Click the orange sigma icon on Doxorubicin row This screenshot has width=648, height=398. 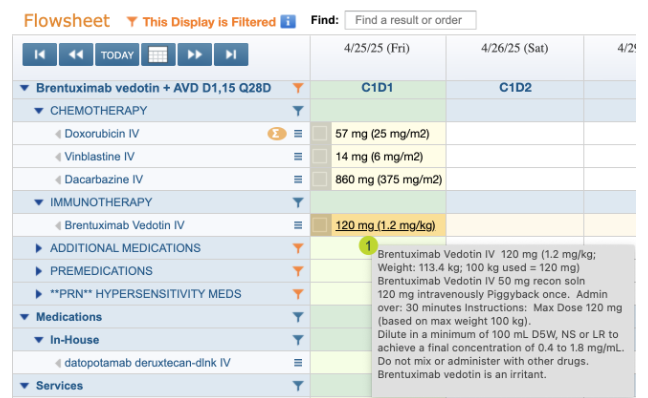click(x=276, y=133)
